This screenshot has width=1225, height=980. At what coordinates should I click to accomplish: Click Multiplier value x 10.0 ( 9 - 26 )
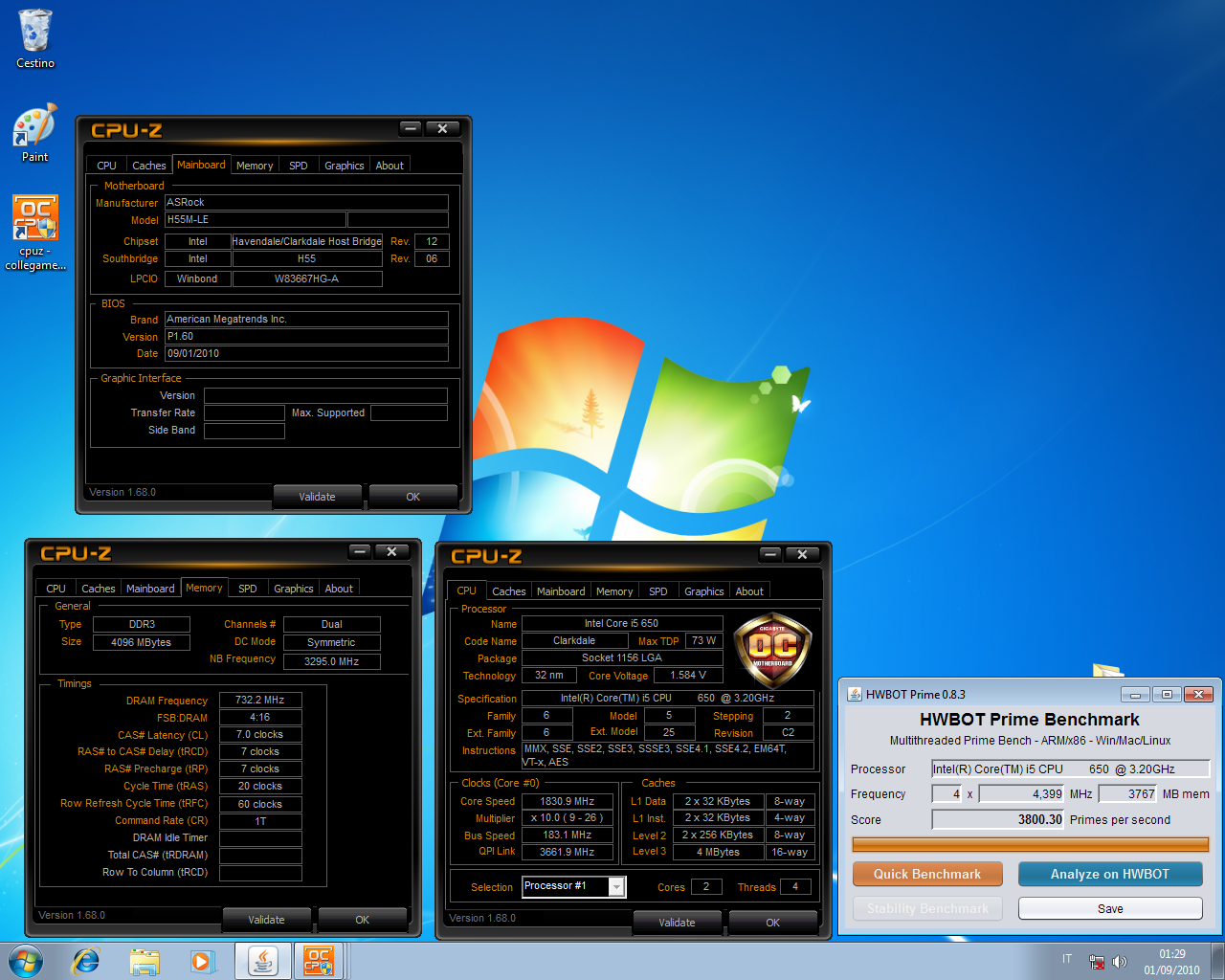(x=568, y=817)
